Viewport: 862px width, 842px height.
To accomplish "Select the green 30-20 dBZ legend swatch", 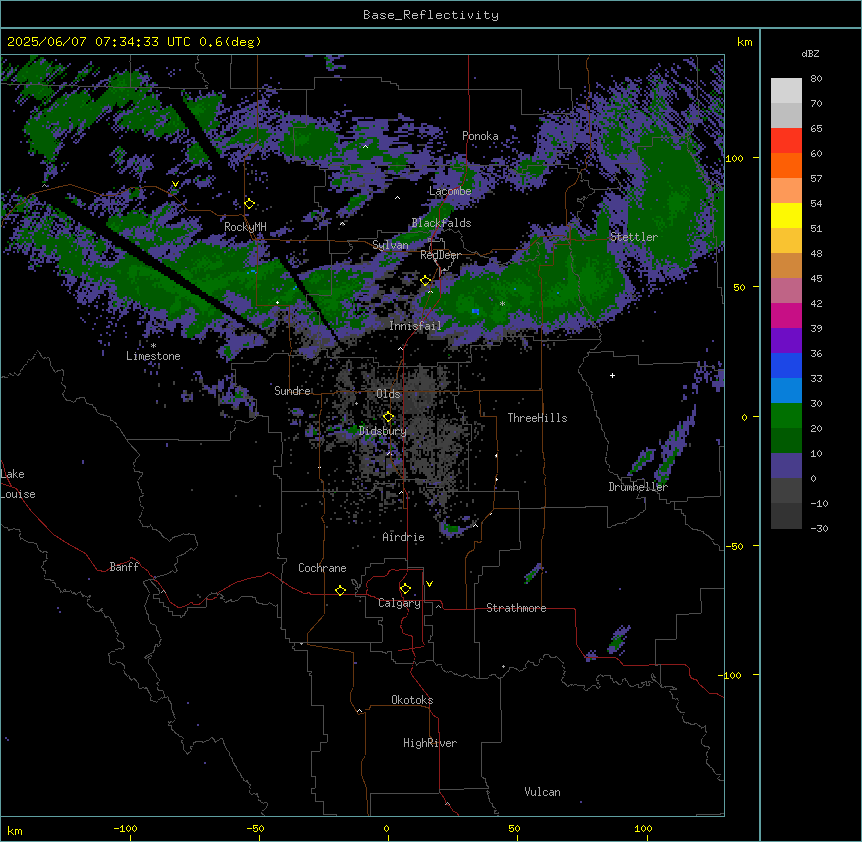I will [786, 416].
